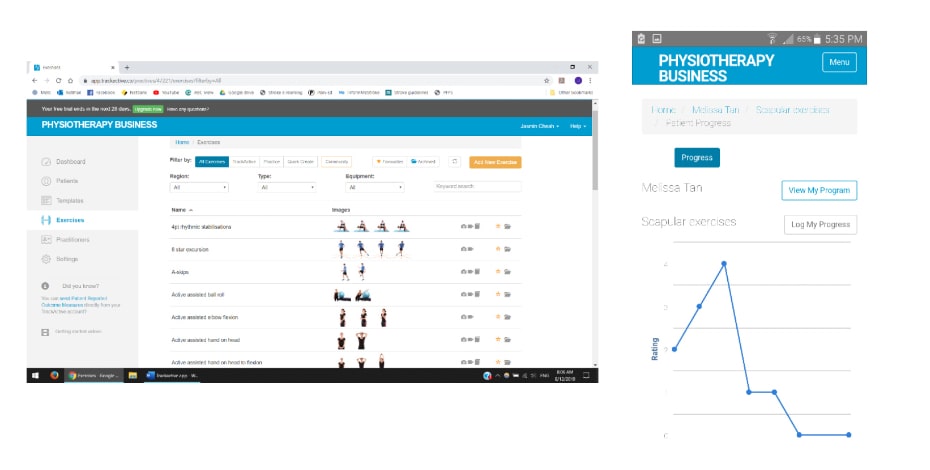Toggle the Archived filter
This screenshot has height=470, width=930.
click(x=423, y=161)
